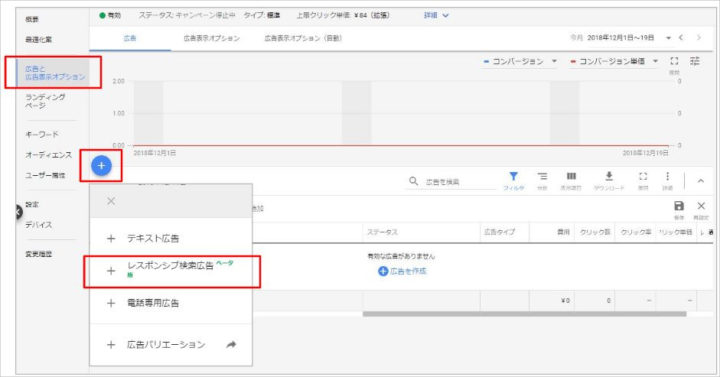Viewport: 720px width, 377px height.
Task: Click the blue plus button to create an ad
Action: [x=101, y=166]
